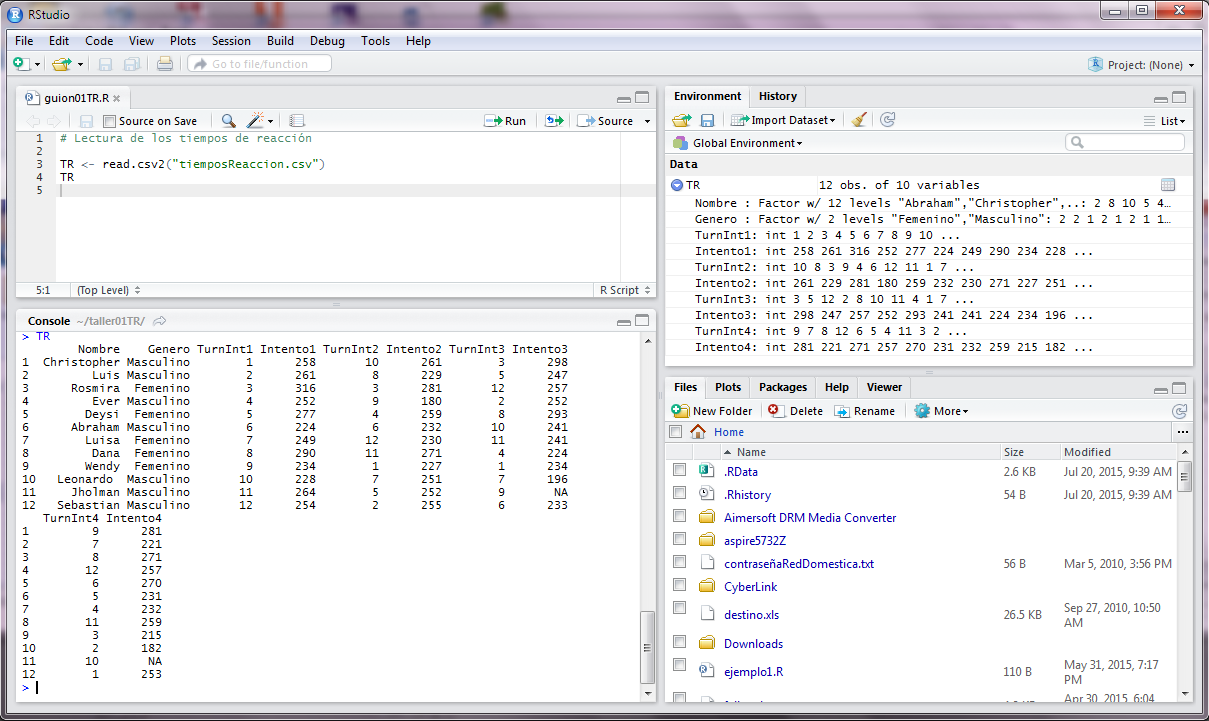This screenshot has height=721, width=1209.
Task: Switch to the History tab
Action: (x=778, y=96)
